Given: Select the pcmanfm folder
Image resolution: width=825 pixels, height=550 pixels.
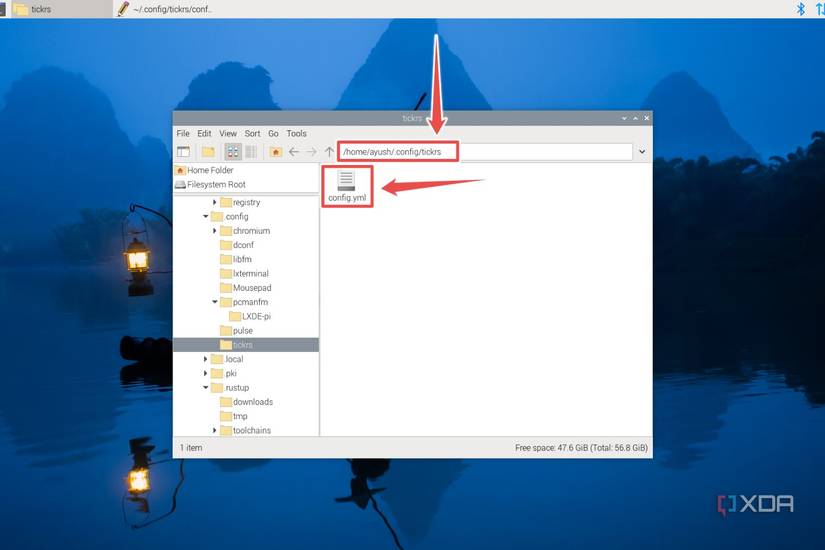Looking at the screenshot, I should (x=244, y=302).
